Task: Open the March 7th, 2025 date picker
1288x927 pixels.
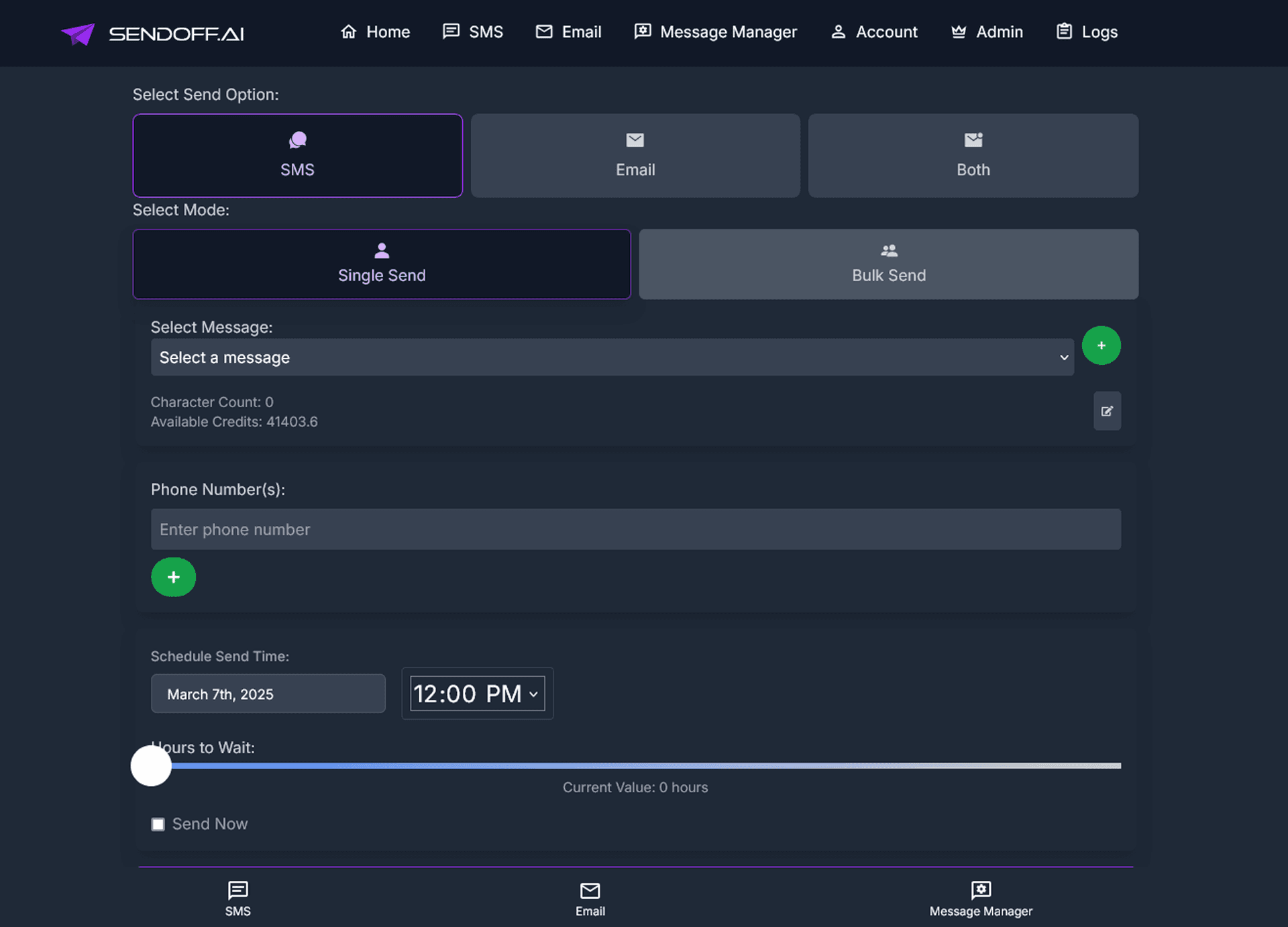Action: pyautogui.click(x=268, y=694)
